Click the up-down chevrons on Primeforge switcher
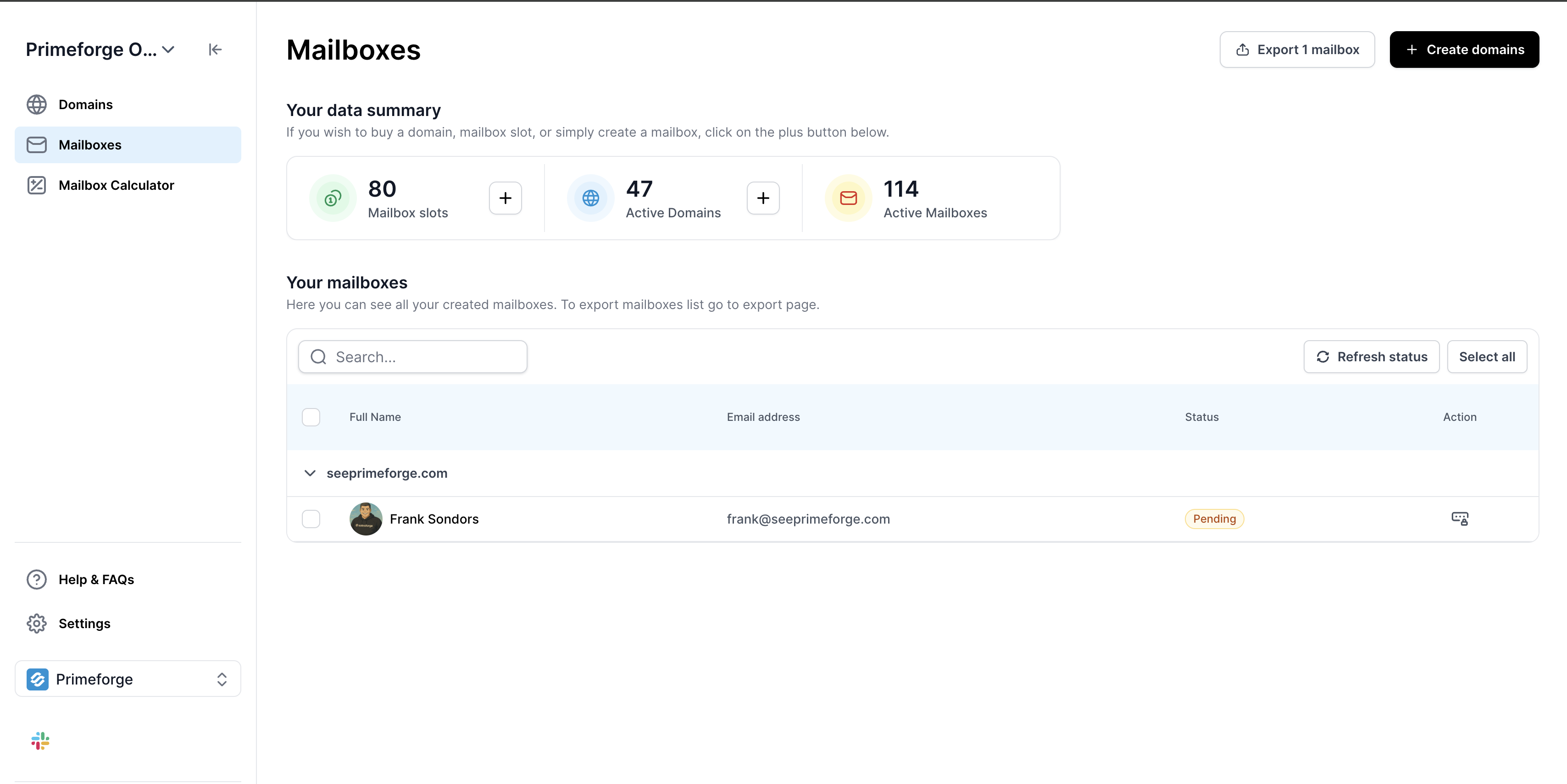This screenshot has height=784, width=1567. [x=222, y=679]
